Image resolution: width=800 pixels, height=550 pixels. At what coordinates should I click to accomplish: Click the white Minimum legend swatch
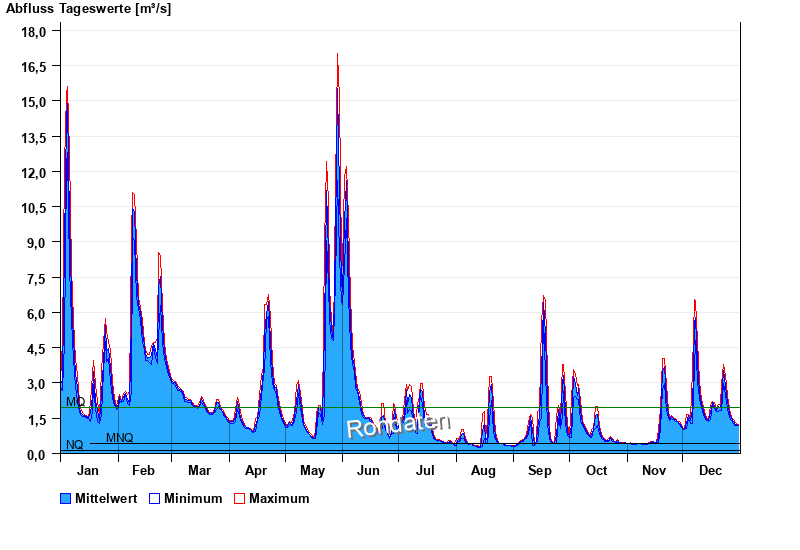pos(154,498)
